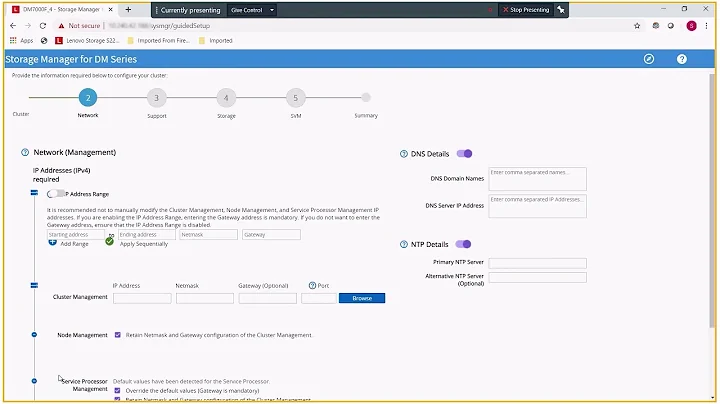Screen dimensions: 720x404
Task: Click the browser forward arrow
Action: point(28,26)
